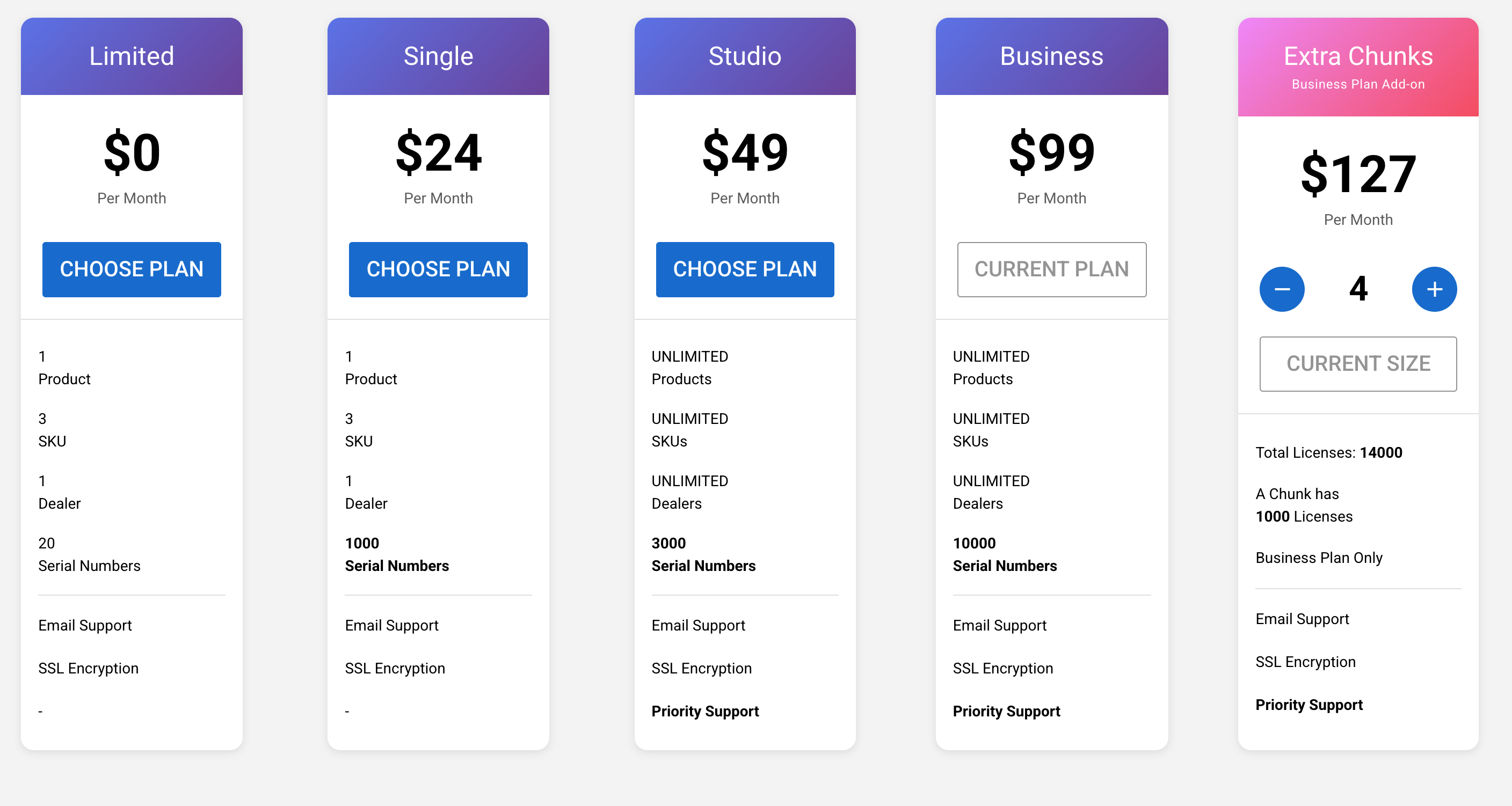Select the Single plan header

coord(438,56)
